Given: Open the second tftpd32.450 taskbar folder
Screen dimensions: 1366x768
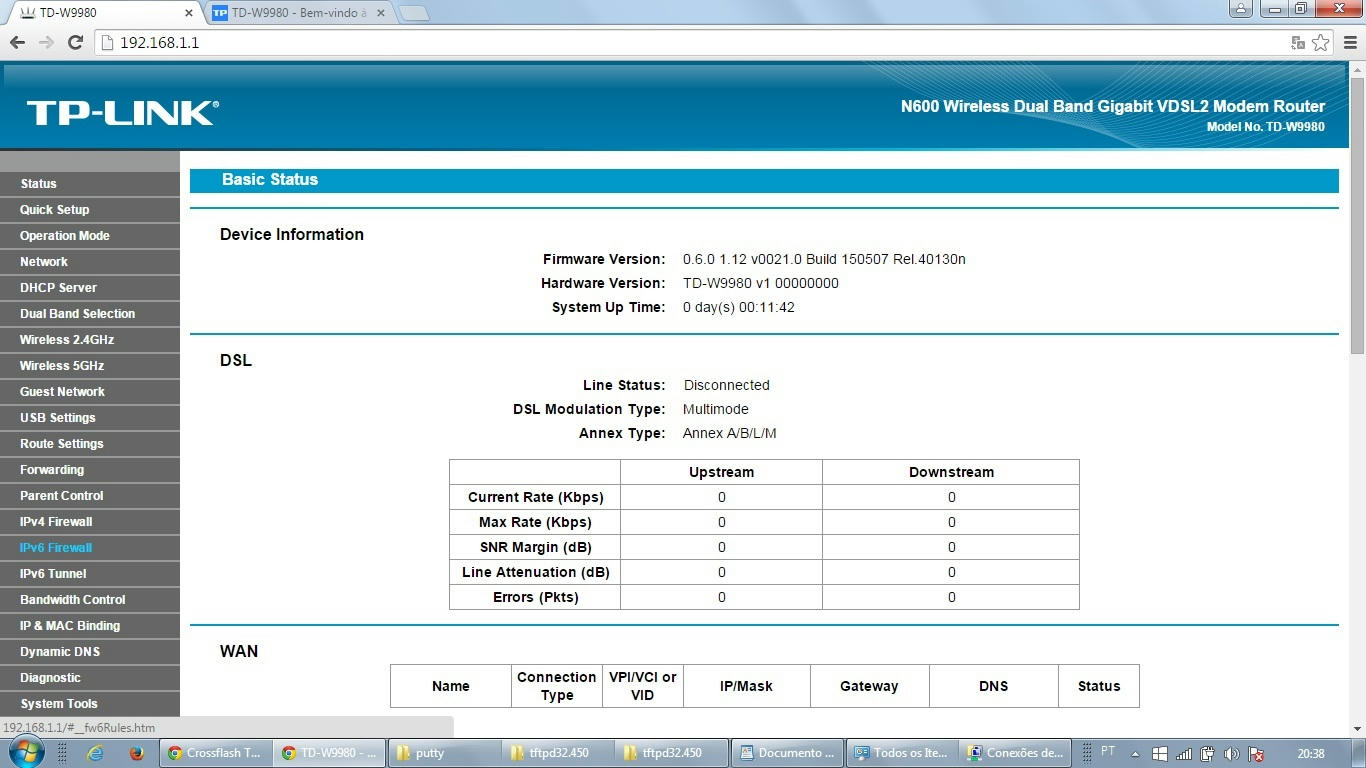Looking at the screenshot, I should pyautogui.click(x=671, y=753).
